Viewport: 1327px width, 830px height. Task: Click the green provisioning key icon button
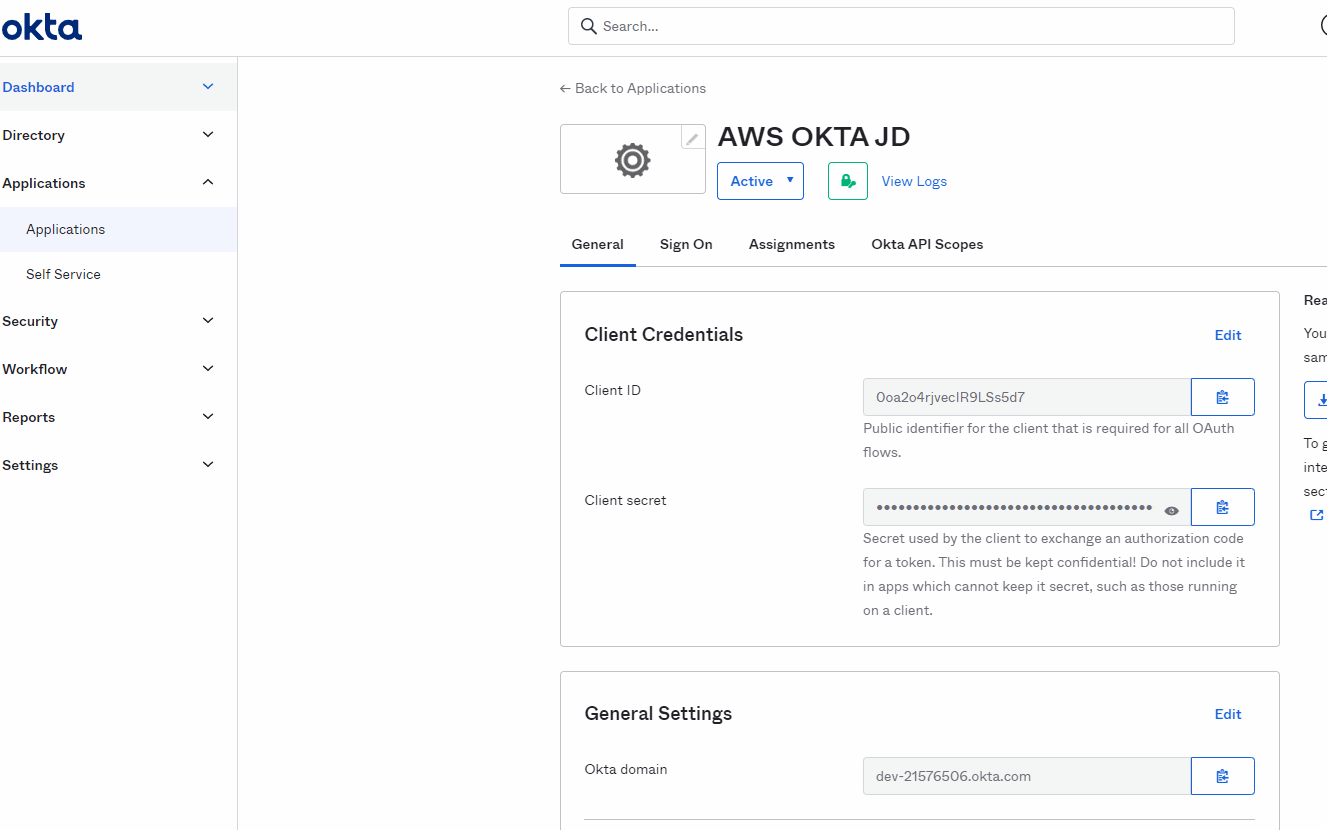[848, 181]
